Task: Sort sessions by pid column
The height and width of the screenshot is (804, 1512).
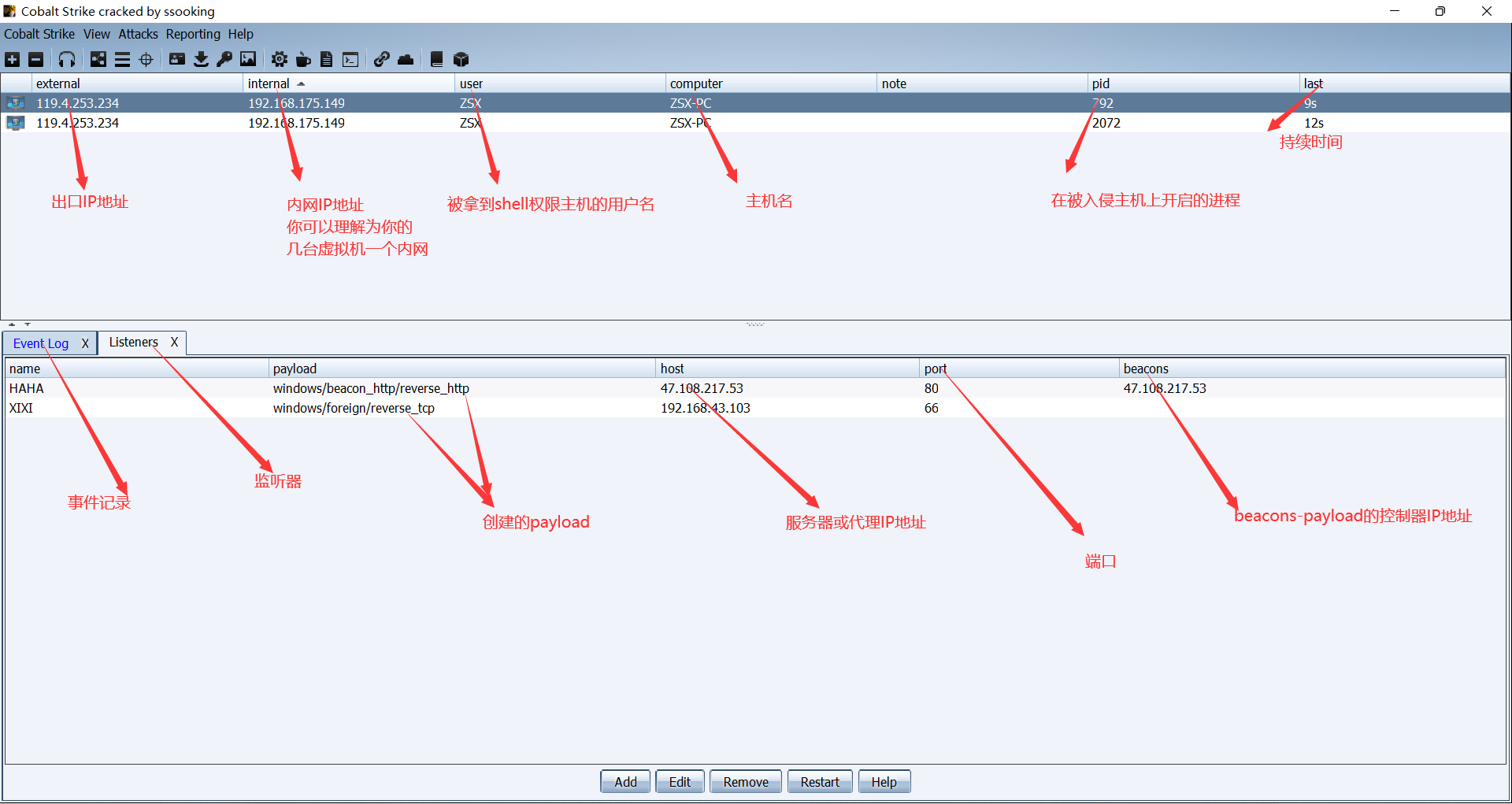Action: pyautogui.click(x=1193, y=83)
